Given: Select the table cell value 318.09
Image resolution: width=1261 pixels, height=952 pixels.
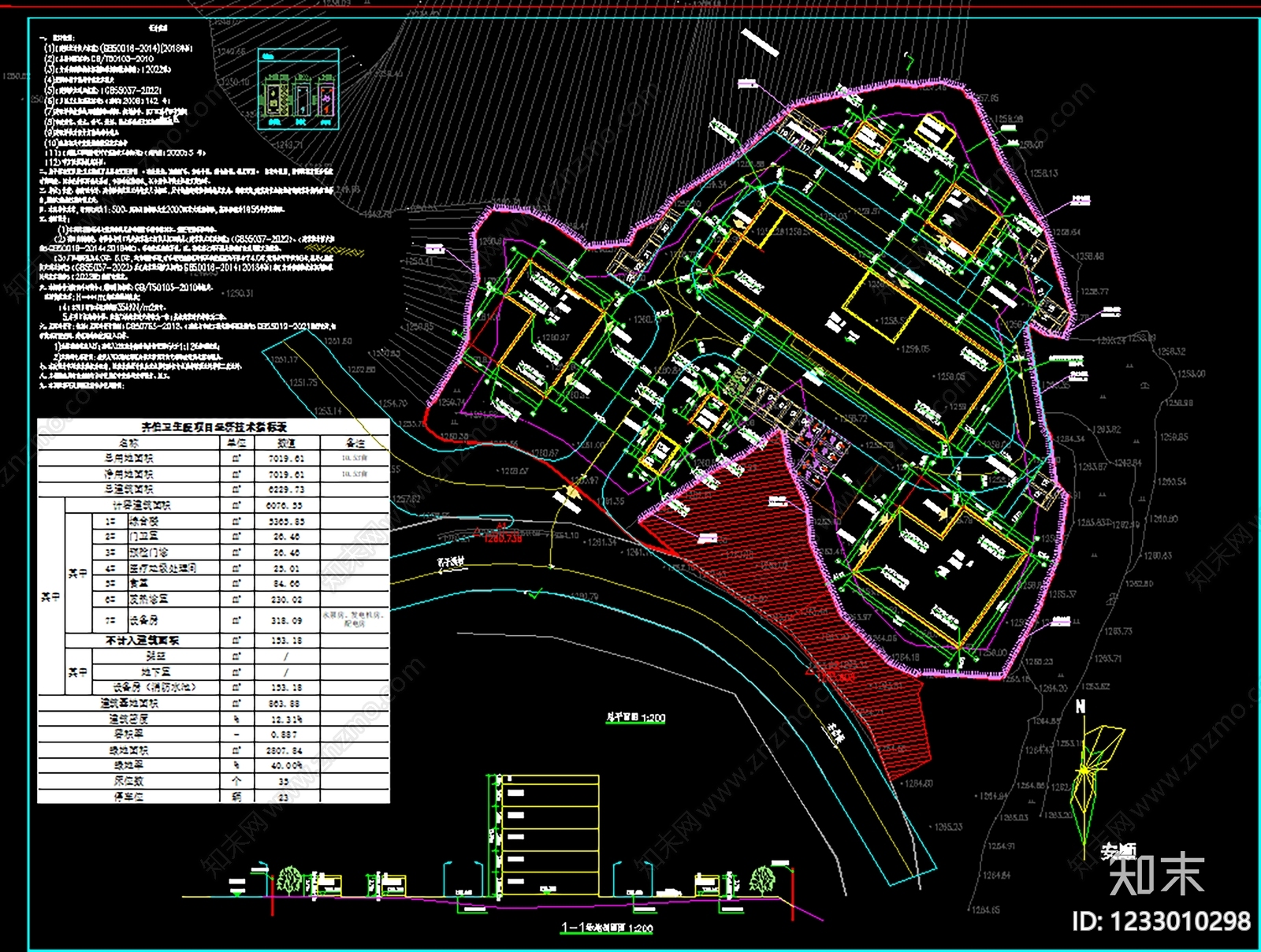Looking at the screenshot, I should (286, 620).
